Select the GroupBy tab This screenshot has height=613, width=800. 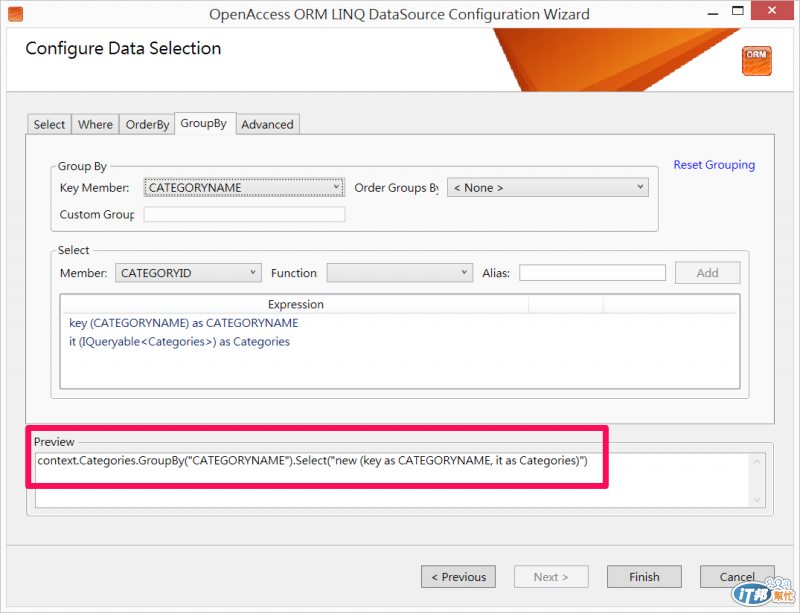coord(204,124)
